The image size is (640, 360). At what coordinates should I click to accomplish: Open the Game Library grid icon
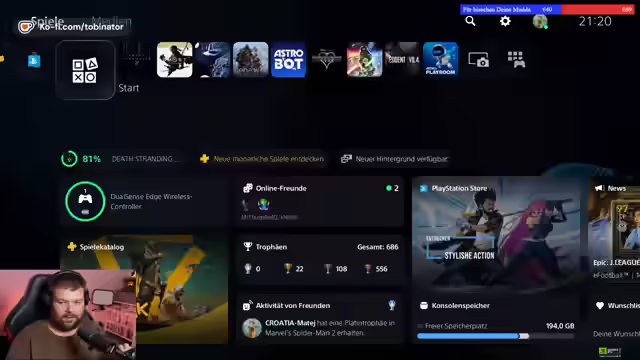[x=516, y=60]
